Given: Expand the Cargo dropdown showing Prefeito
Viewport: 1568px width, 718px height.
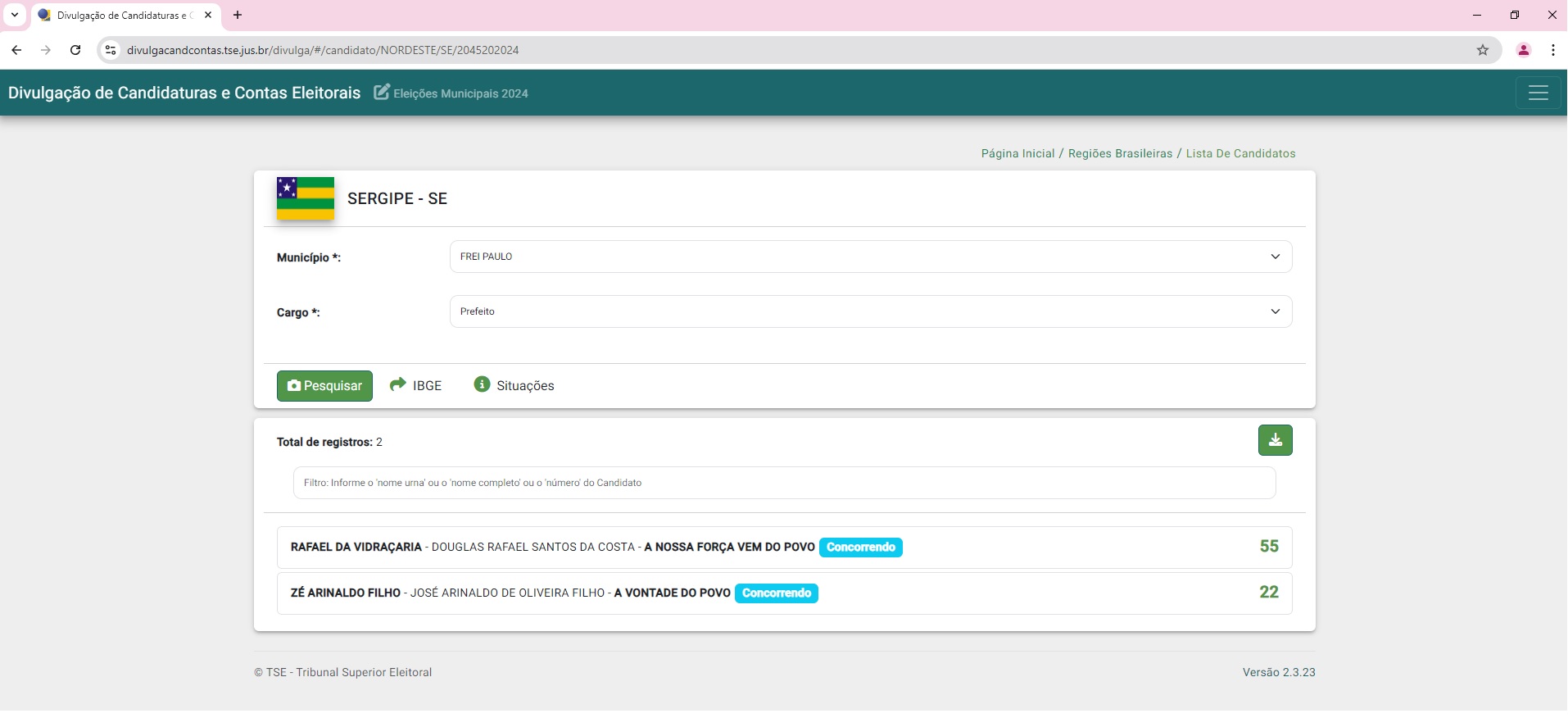Looking at the screenshot, I should click(x=871, y=311).
